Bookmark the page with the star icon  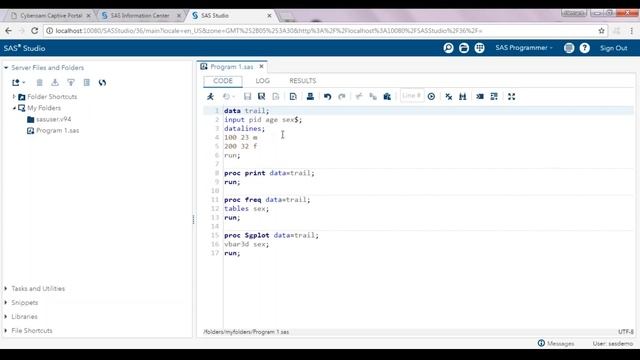coord(601,31)
